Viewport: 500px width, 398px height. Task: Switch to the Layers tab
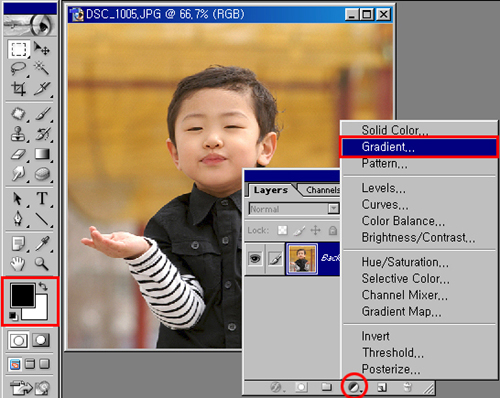pos(271,190)
